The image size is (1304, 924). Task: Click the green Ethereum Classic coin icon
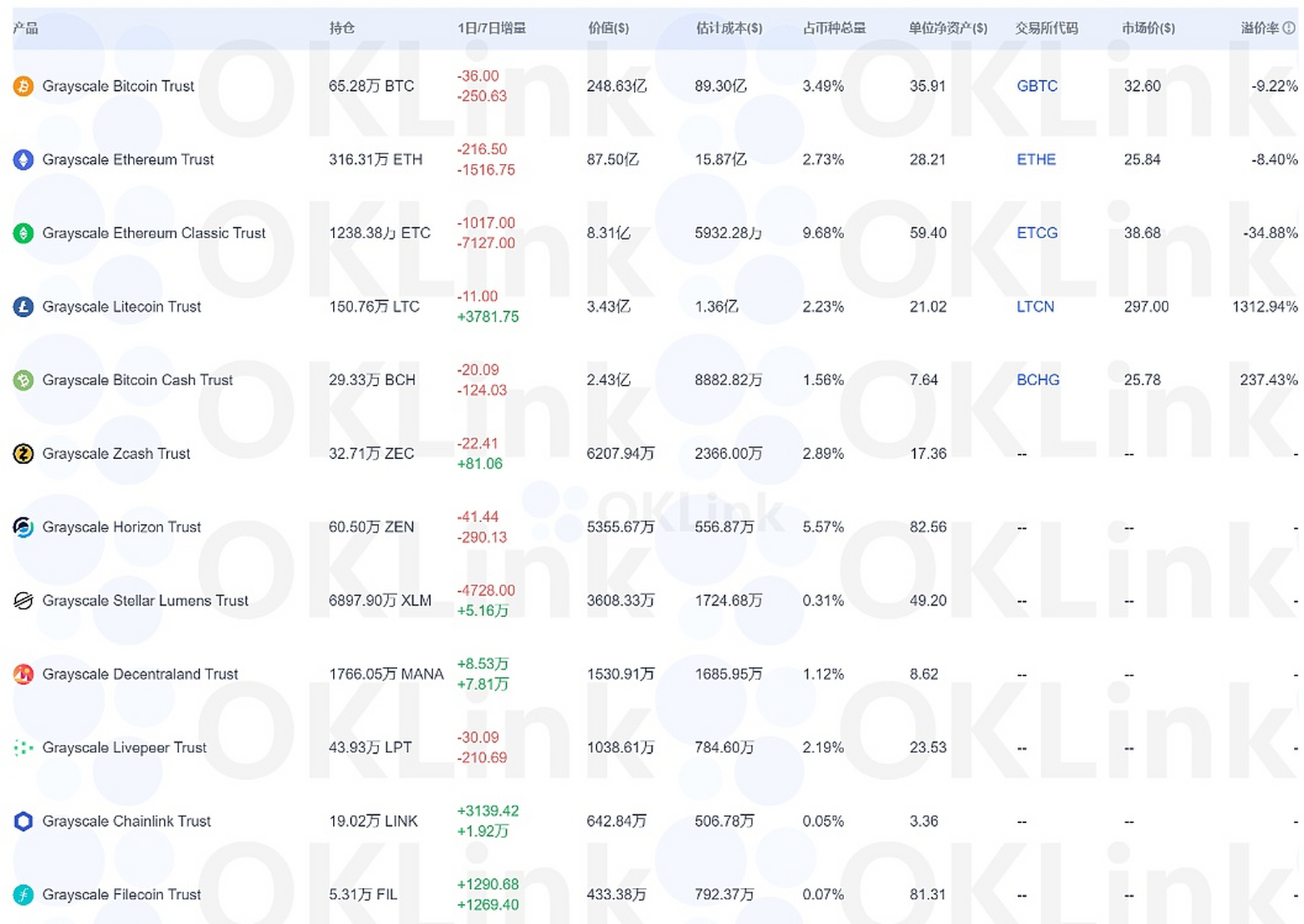[23, 233]
